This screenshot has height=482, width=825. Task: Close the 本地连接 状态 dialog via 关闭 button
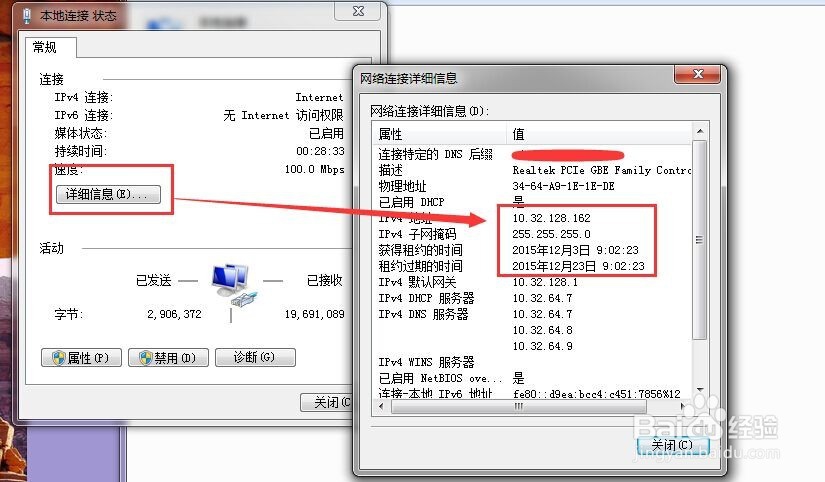click(326, 403)
